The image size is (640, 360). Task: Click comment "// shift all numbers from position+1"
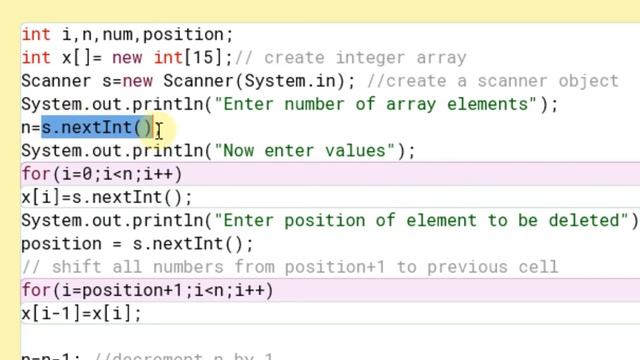tap(204, 267)
